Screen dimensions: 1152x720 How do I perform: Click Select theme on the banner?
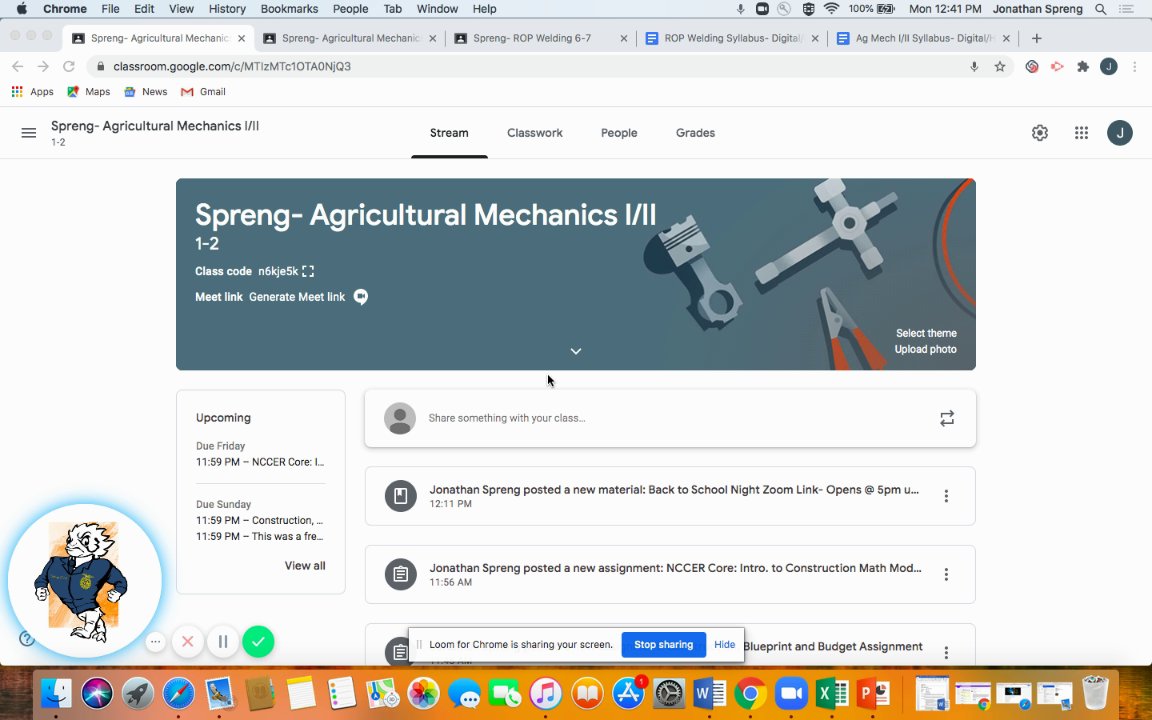[926, 333]
